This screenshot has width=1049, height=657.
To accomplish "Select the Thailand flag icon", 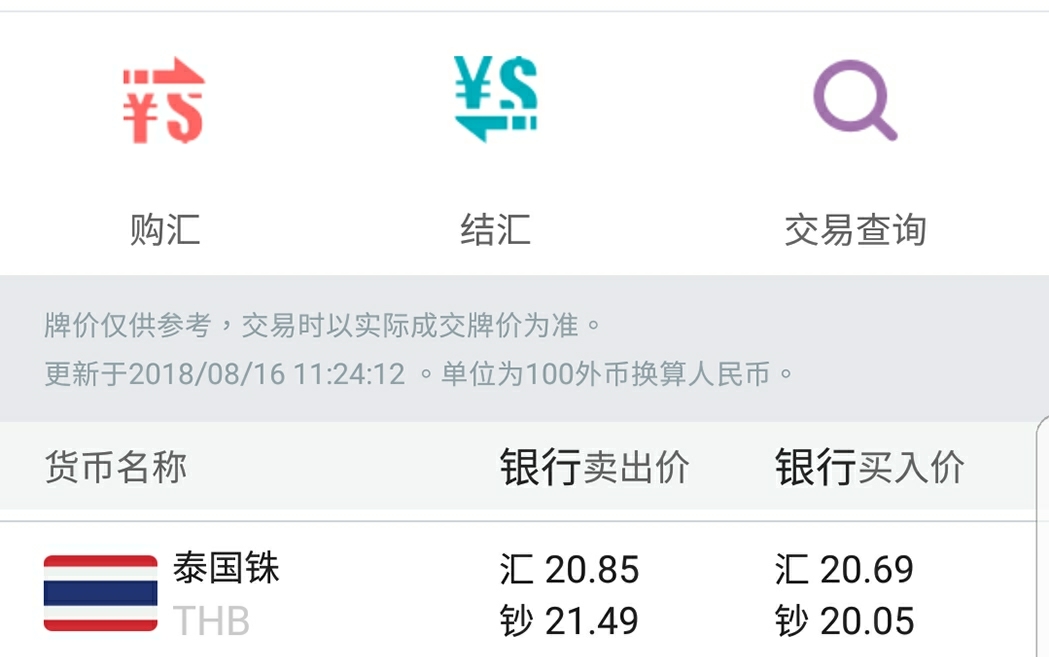I will (101, 593).
